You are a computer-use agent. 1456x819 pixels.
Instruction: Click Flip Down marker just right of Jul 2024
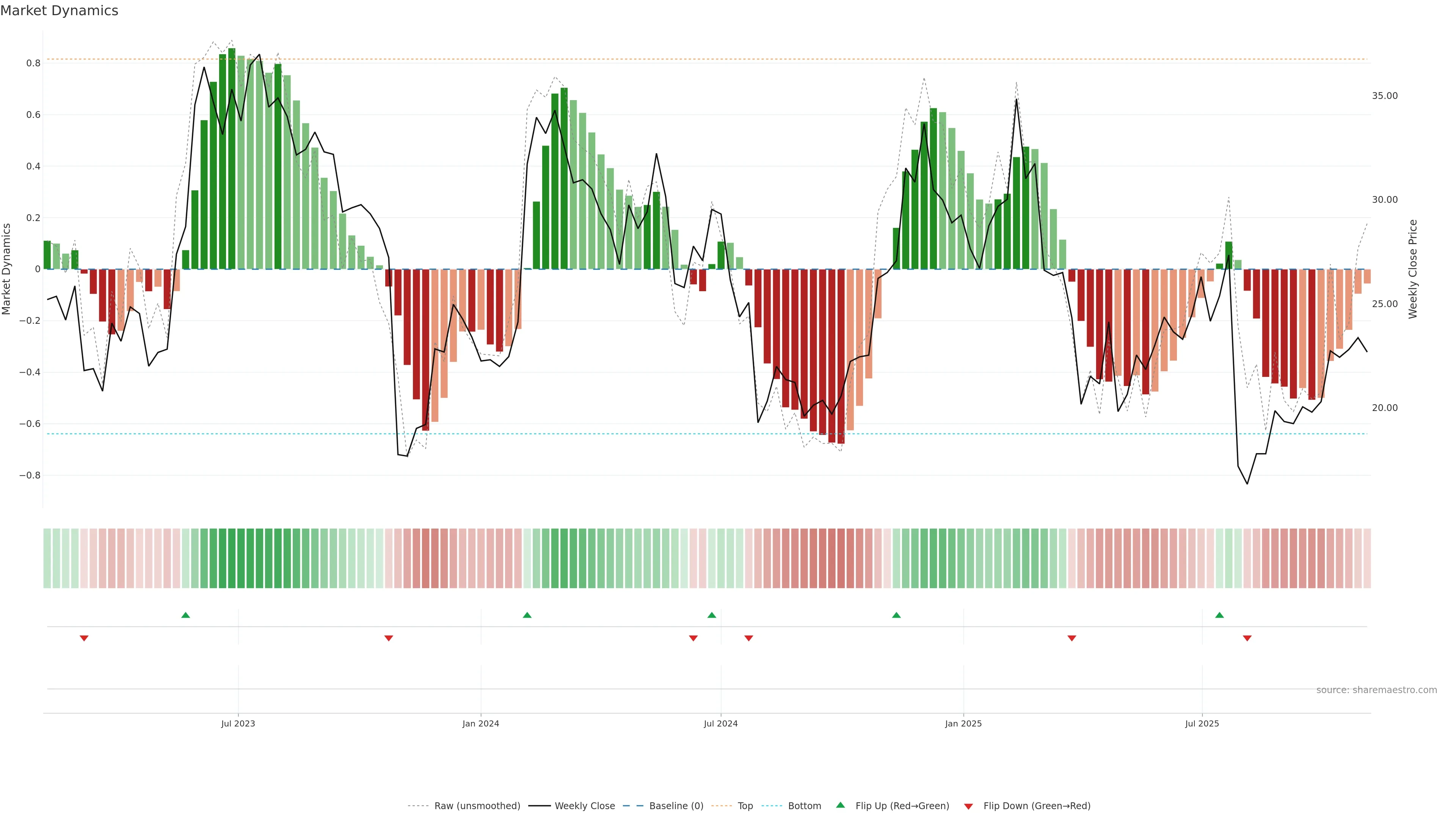pyautogui.click(x=748, y=638)
